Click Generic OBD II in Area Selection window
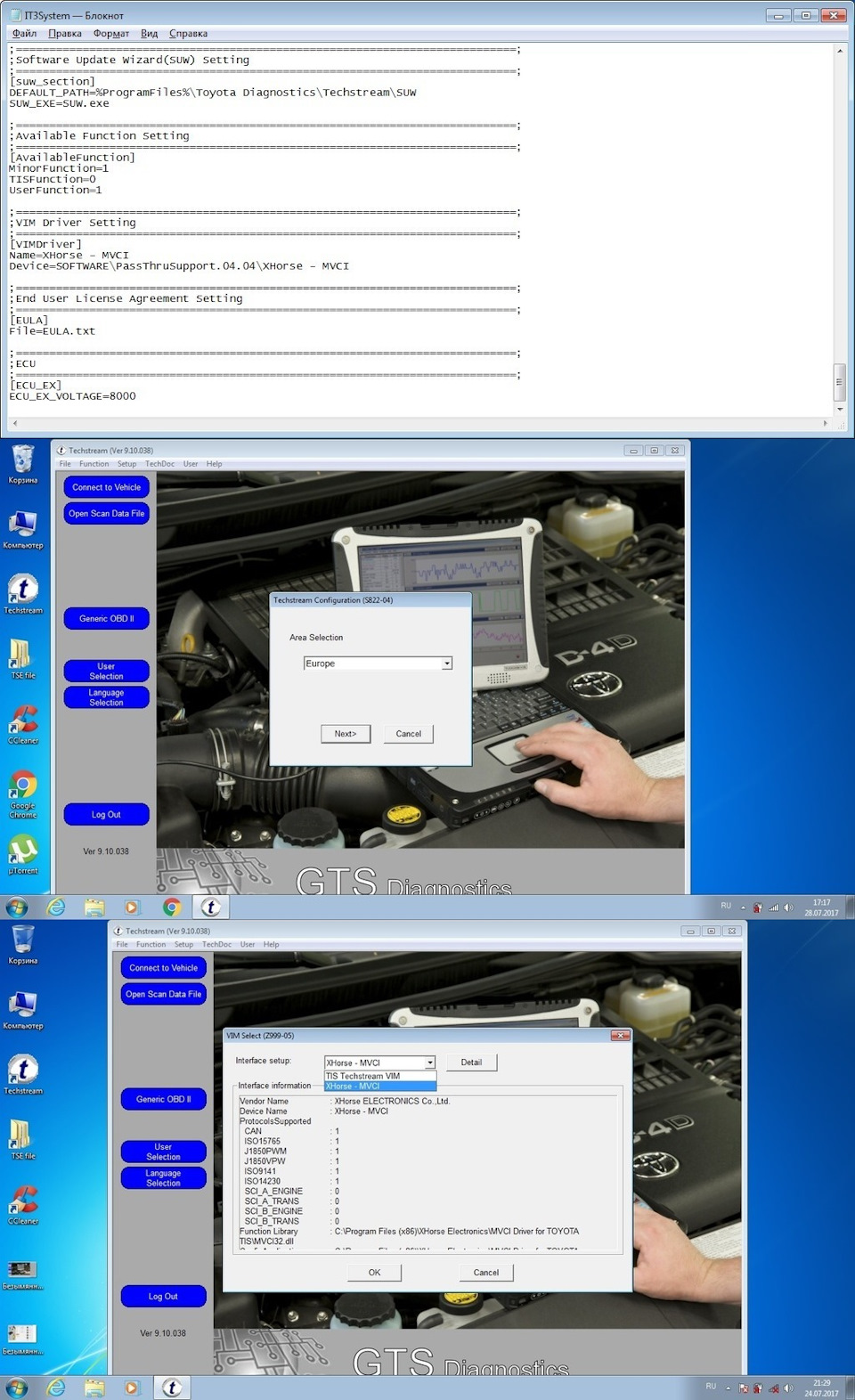The height and width of the screenshot is (1400, 855). click(107, 619)
